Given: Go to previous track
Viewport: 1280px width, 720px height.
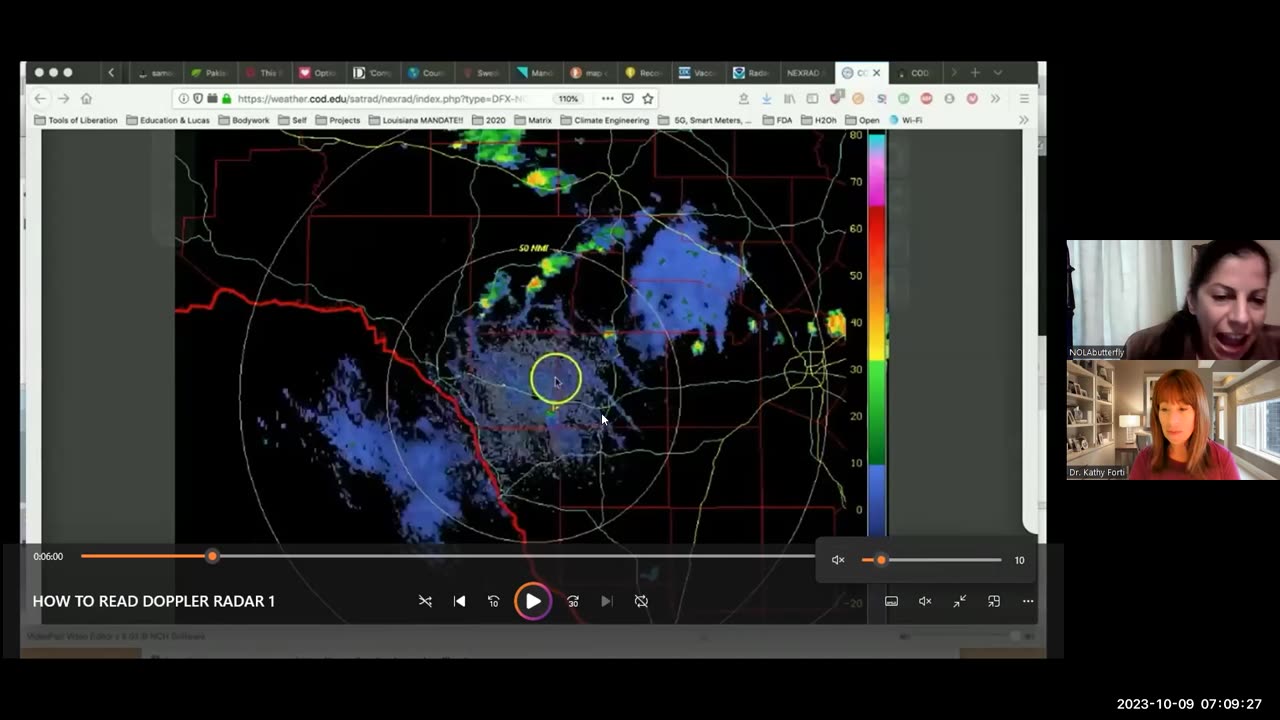Looking at the screenshot, I should click(459, 601).
